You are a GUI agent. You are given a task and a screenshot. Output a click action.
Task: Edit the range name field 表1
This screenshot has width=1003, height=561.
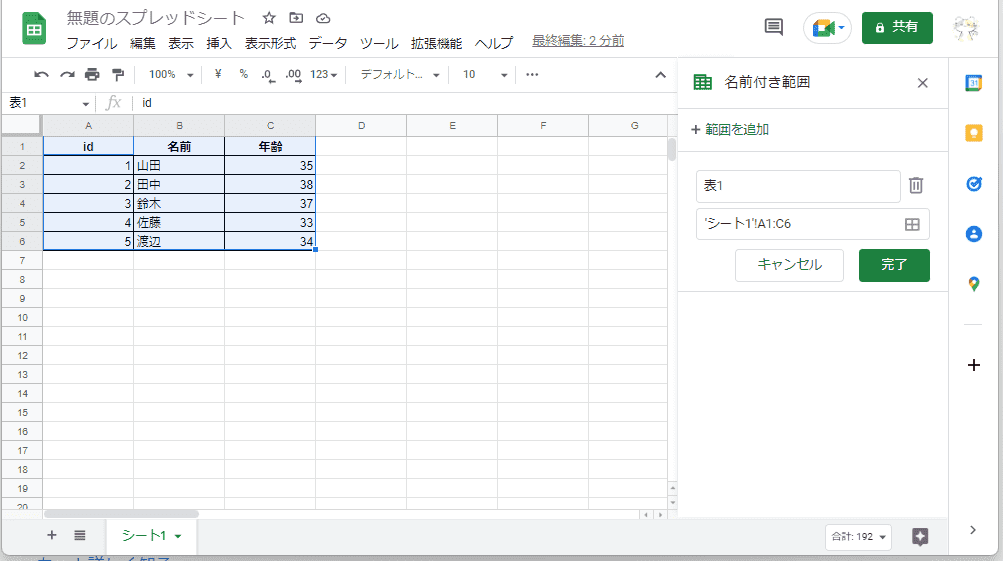coord(798,186)
